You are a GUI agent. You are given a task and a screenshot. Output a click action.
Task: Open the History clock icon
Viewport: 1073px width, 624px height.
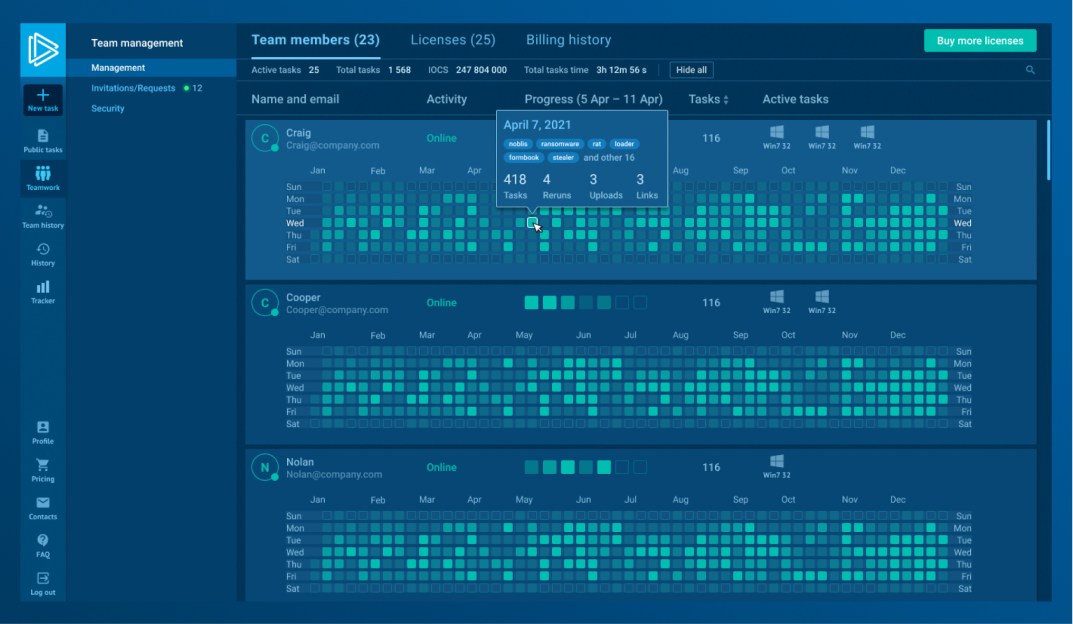tap(43, 249)
